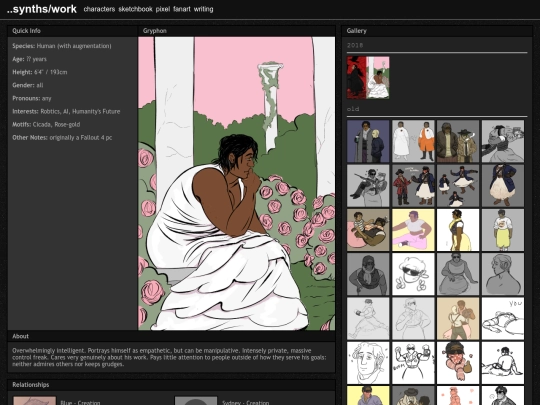540x405 pixels.
Task: Open the Sydney - Creation relationship entry
Action: (x=245, y=402)
